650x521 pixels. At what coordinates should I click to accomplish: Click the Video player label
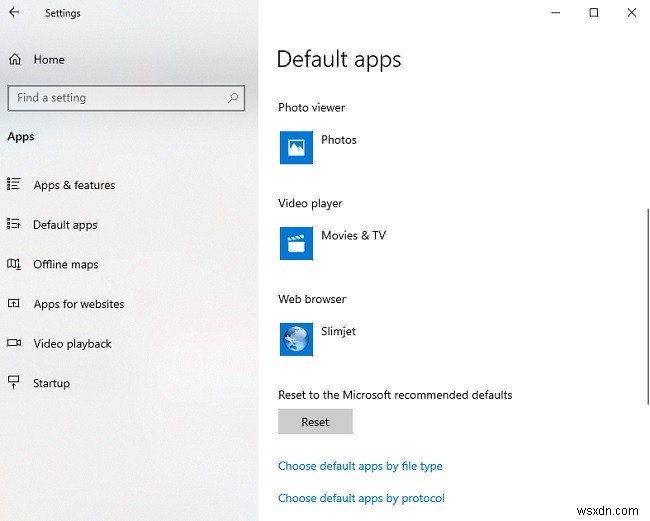310,204
